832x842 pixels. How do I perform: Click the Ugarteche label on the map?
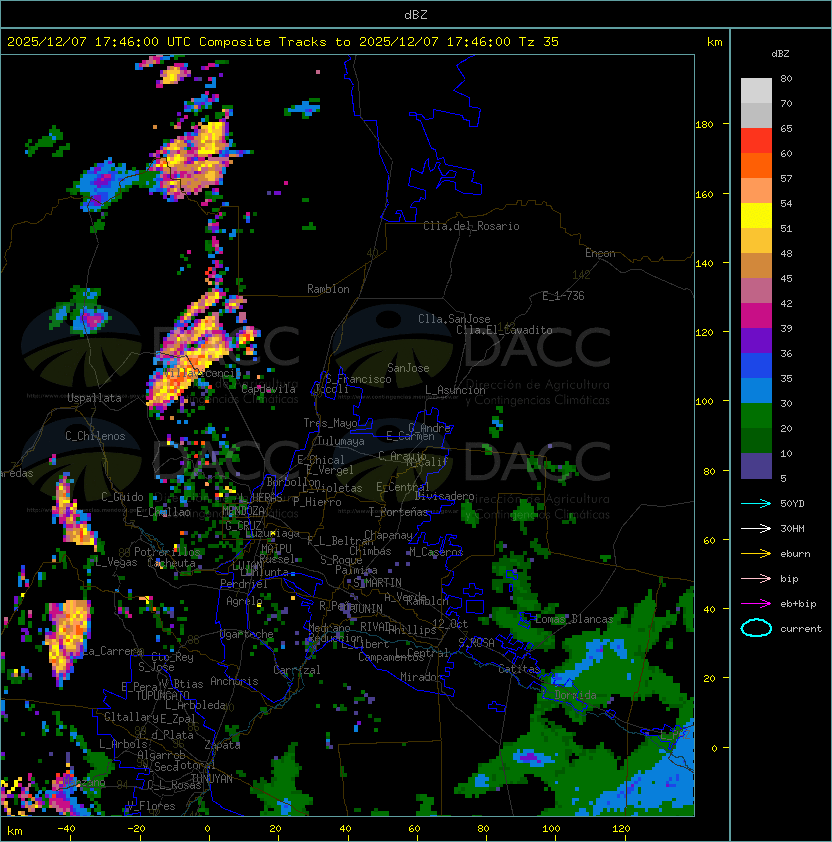point(247,634)
